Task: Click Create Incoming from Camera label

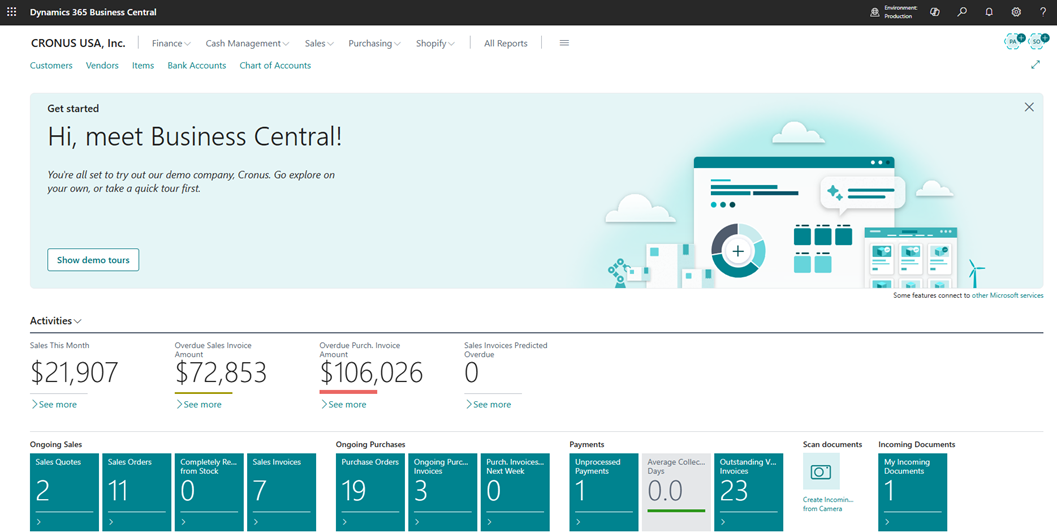Action: click(x=828, y=504)
